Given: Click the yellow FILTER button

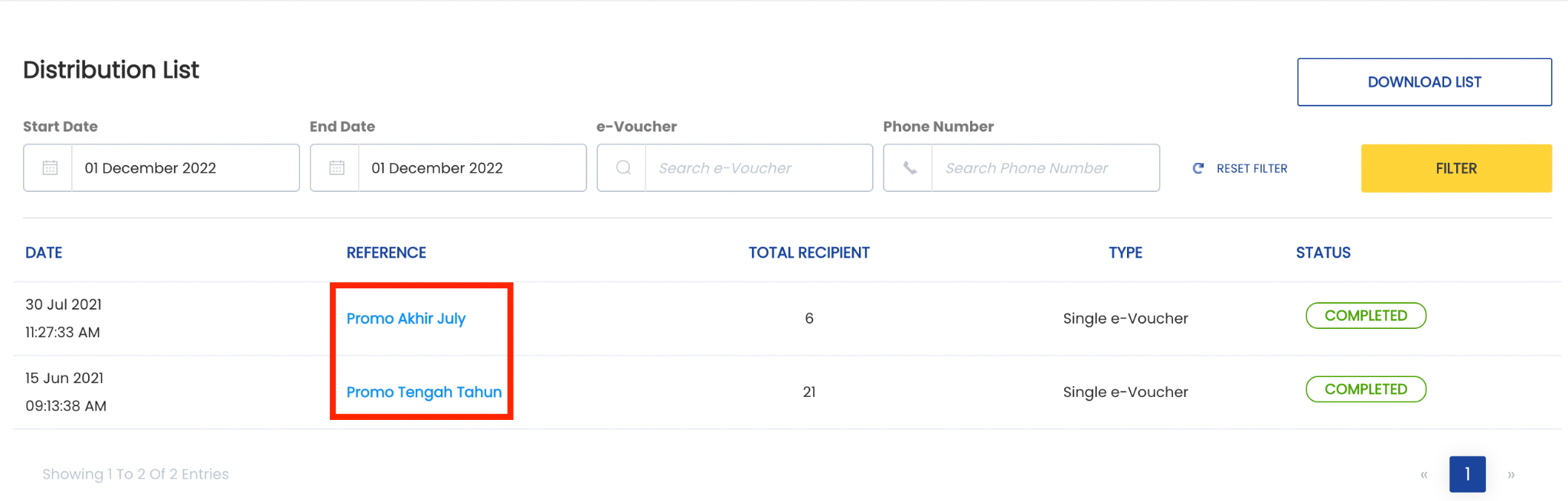Looking at the screenshot, I should point(1456,168).
